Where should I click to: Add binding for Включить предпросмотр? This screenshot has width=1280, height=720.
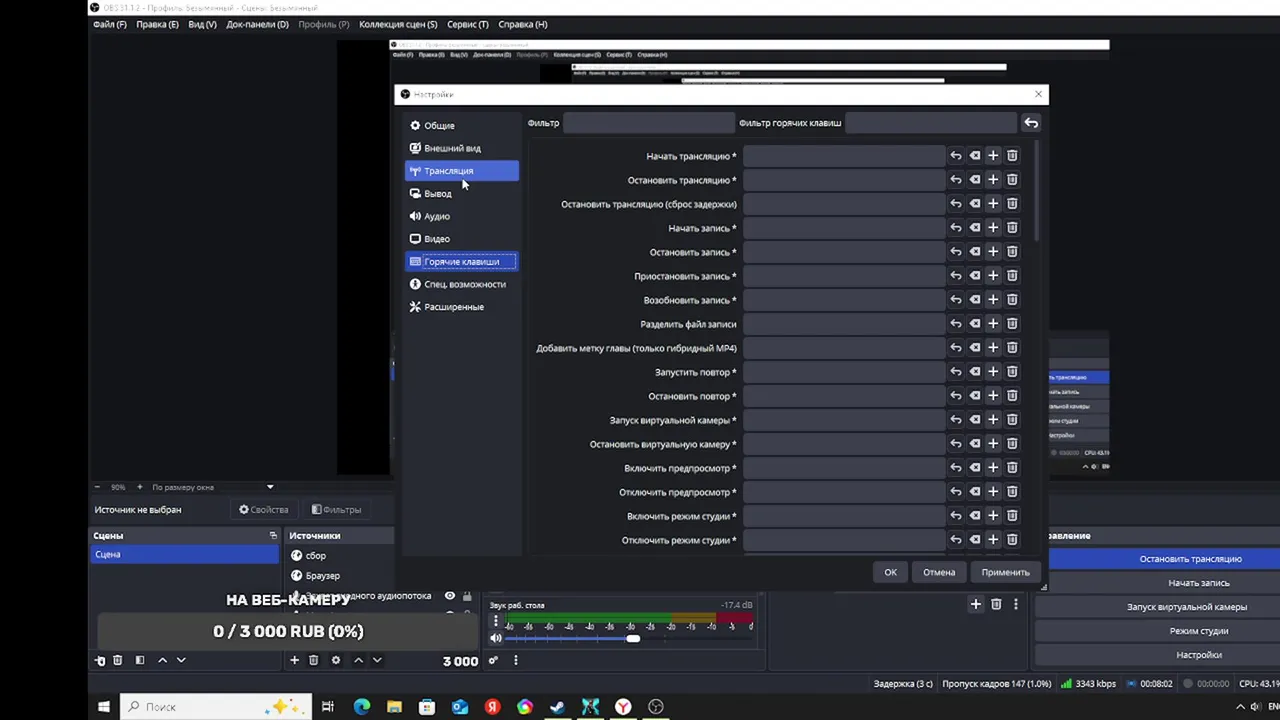click(x=993, y=468)
